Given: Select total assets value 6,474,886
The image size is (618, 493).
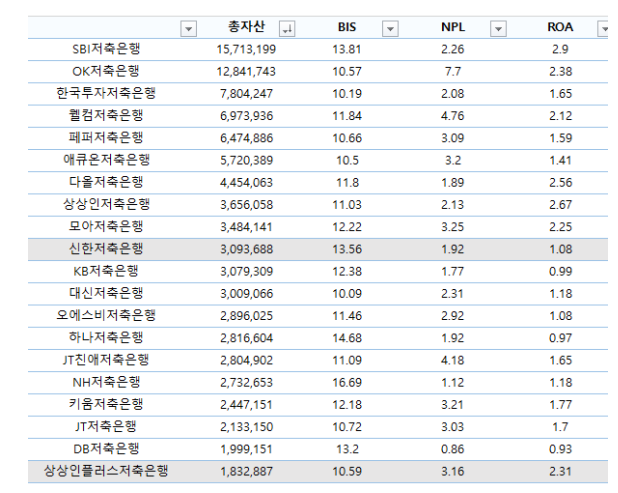Looking at the screenshot, I should point(246,138).
